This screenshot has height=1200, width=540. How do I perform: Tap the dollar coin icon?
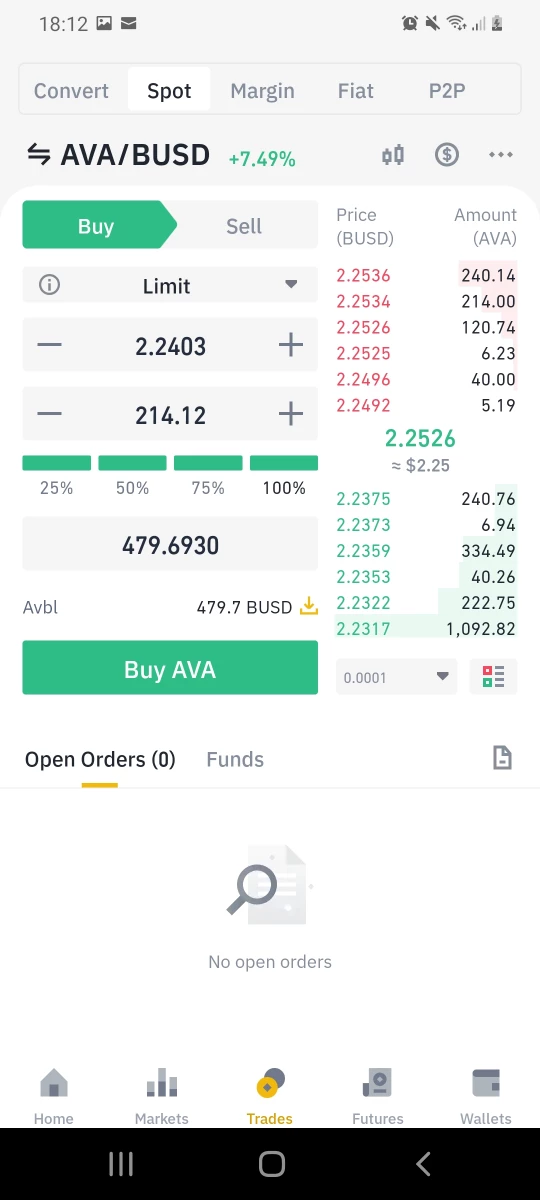pos(447,155)
